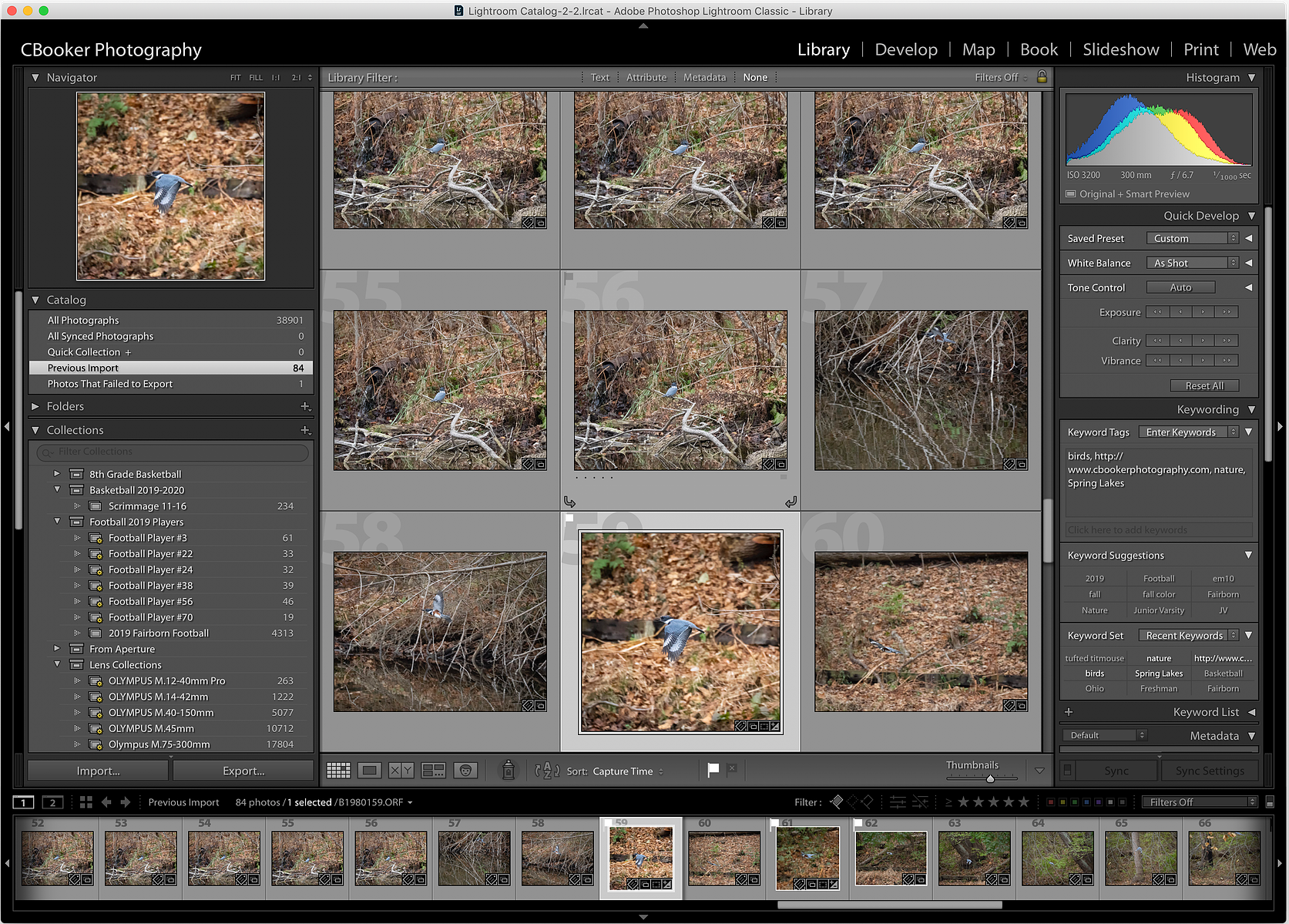
Task: Filter by flagged photos in filmstrip filter
Action: click(x=837, y=802)
